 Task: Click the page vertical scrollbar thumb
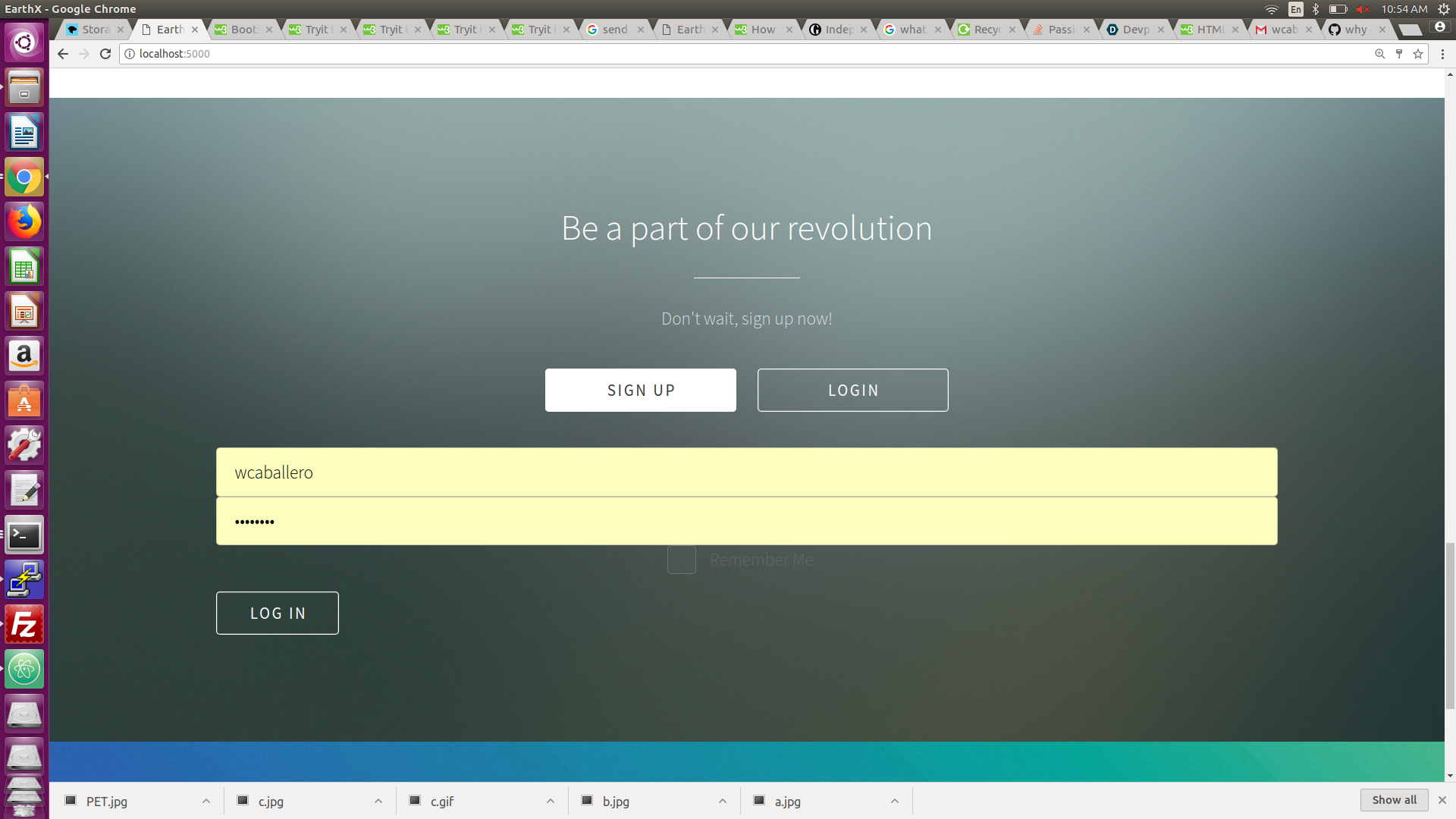click(x=1450, y=626)
